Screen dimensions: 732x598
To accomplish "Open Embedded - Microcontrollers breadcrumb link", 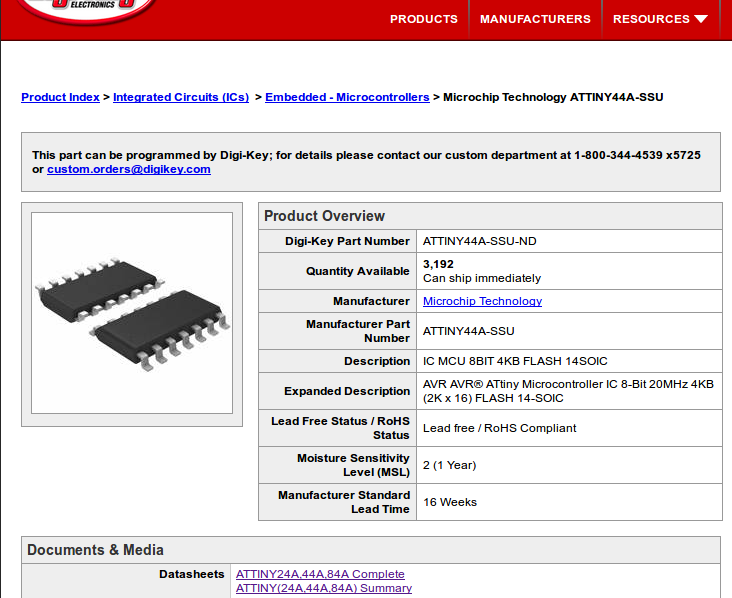I will tap(347, 97).
